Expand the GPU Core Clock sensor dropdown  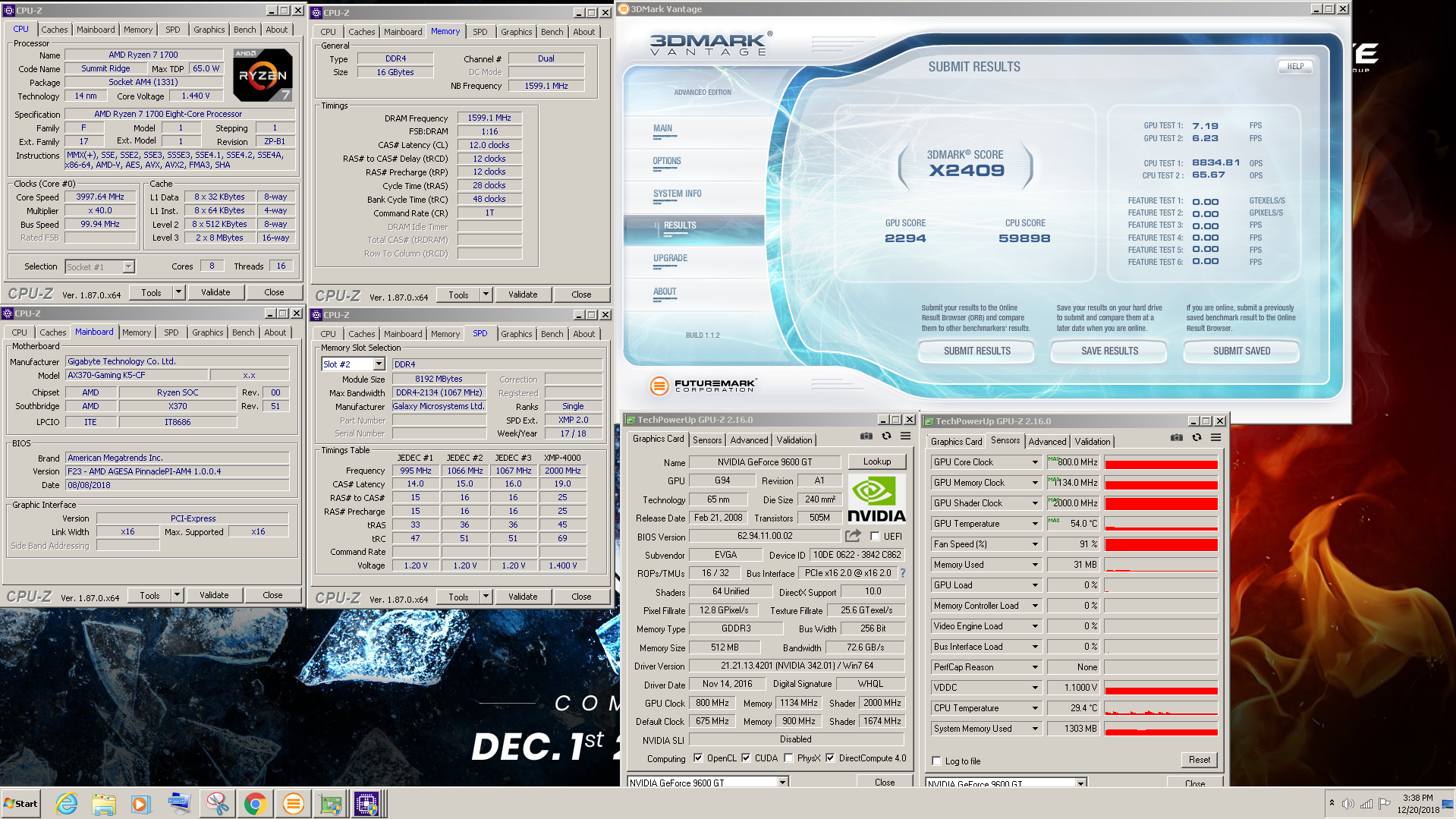(1035, 462)
